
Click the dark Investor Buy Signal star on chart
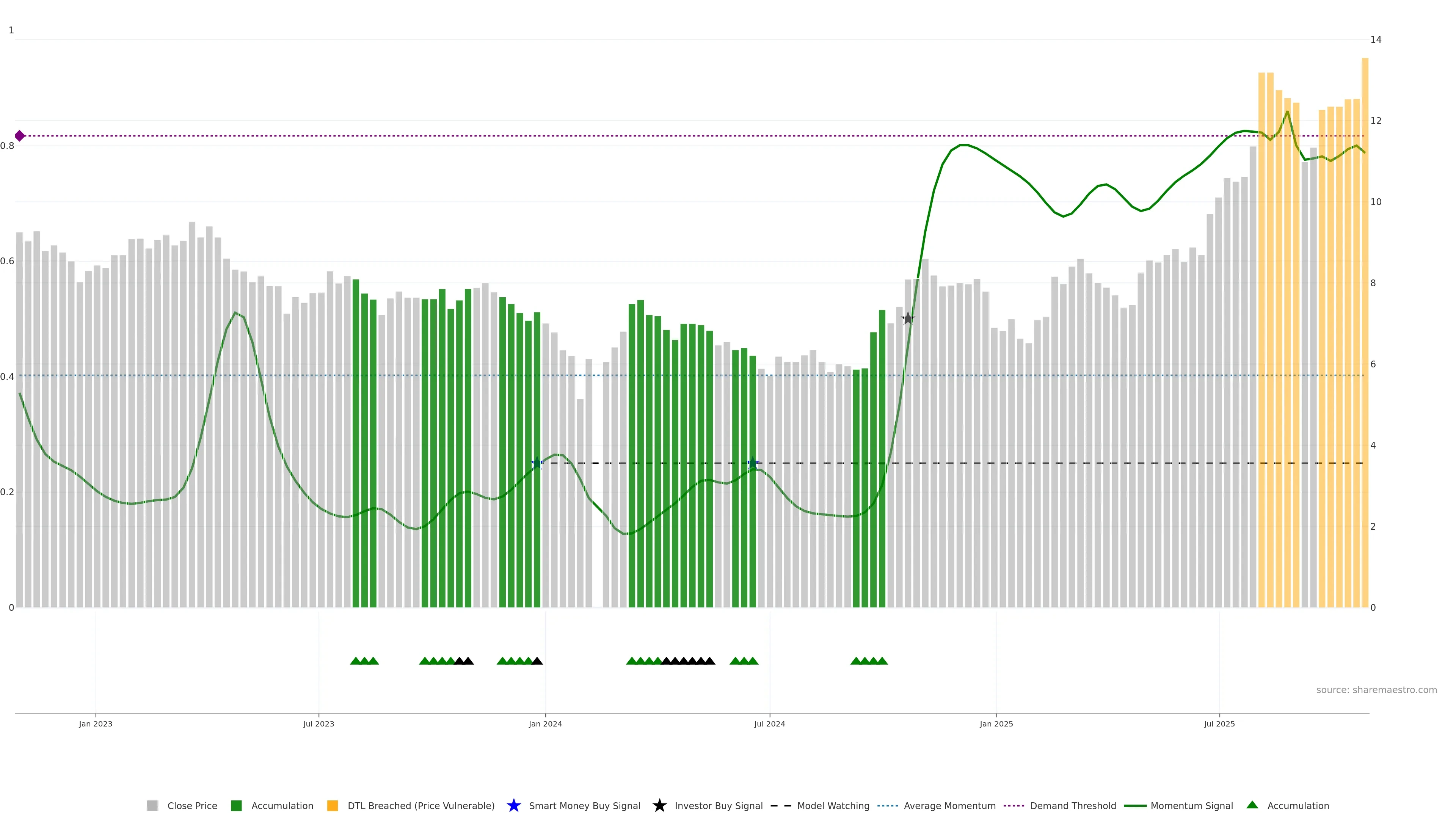tap(908, 319)
